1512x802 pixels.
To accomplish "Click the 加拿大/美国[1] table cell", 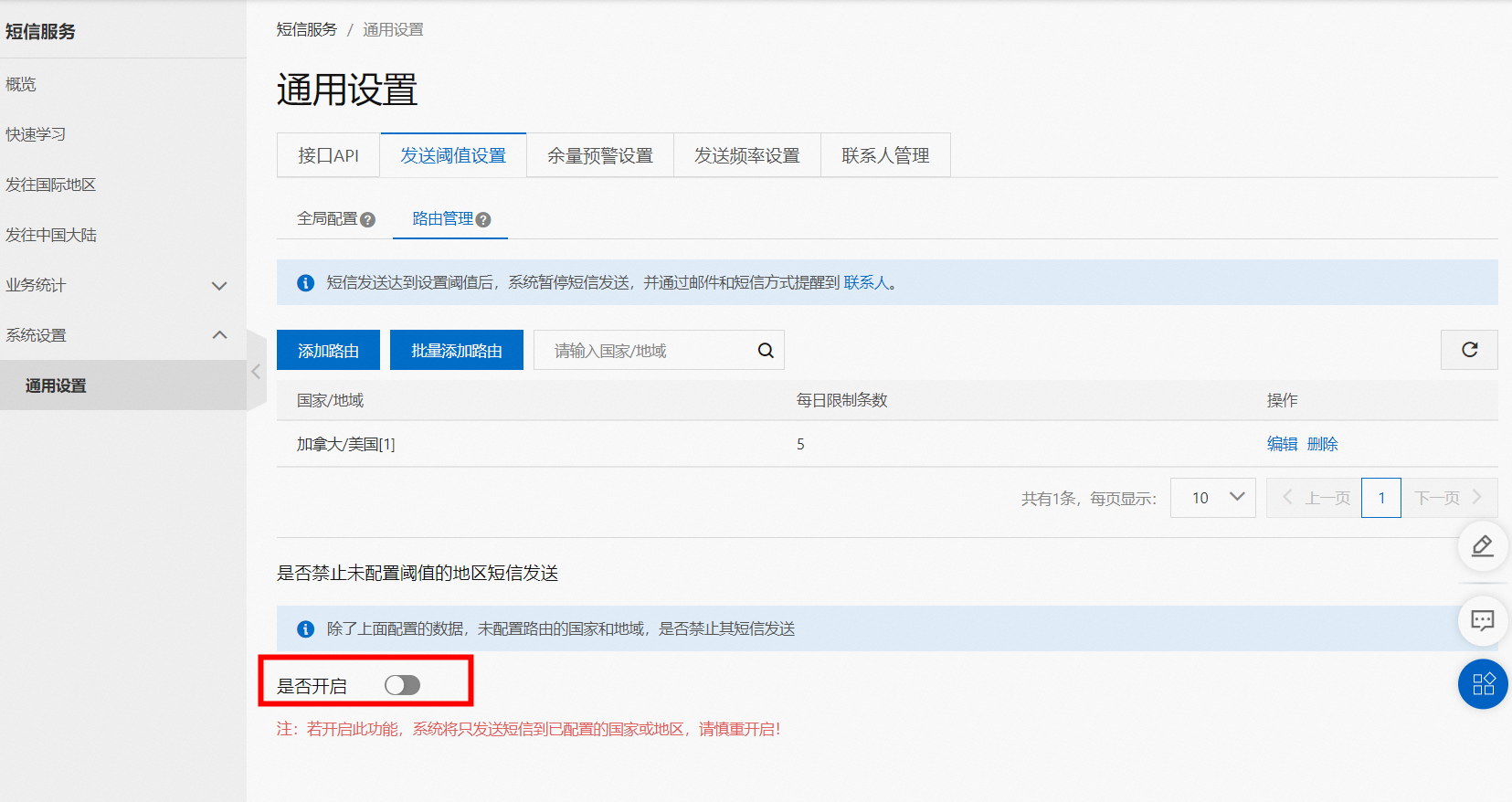I will [x=346, y=444].
